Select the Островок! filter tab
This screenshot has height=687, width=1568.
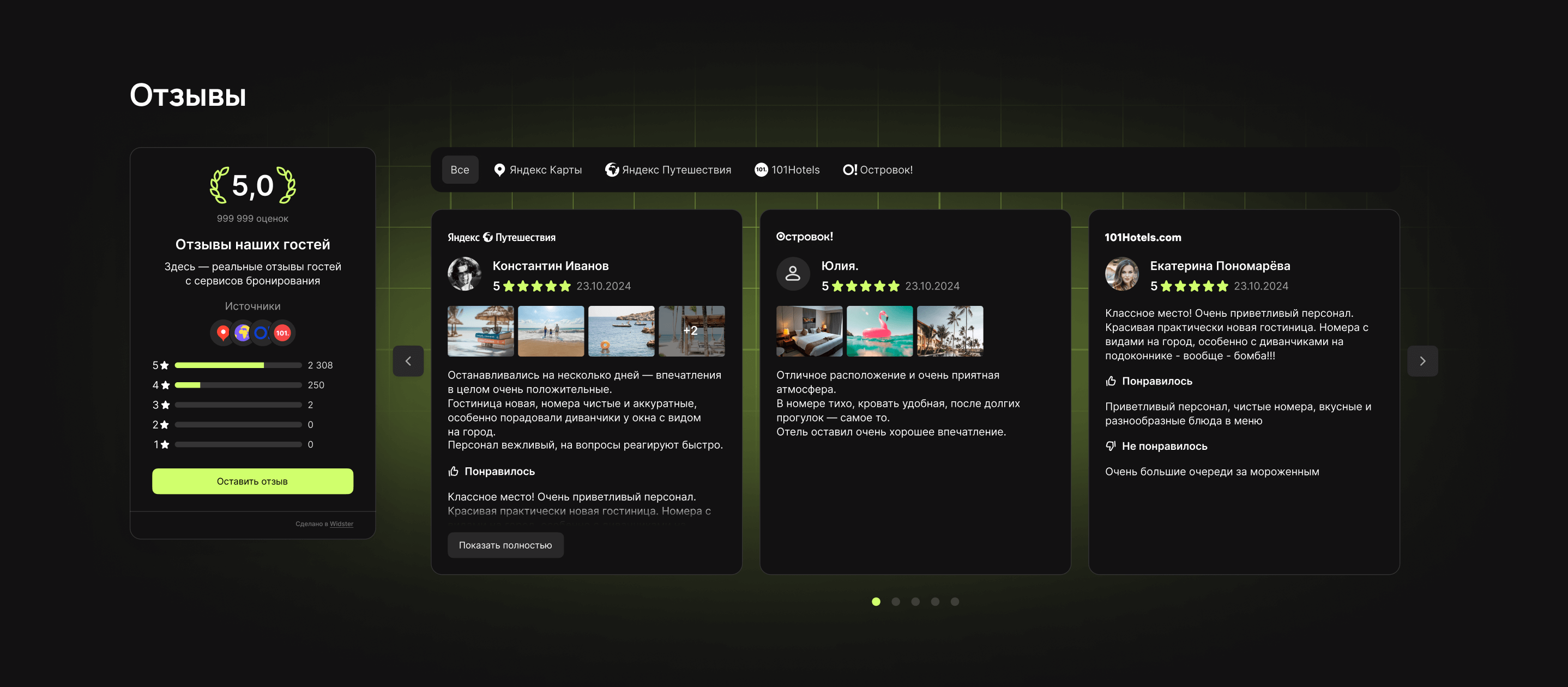[877, 170]
